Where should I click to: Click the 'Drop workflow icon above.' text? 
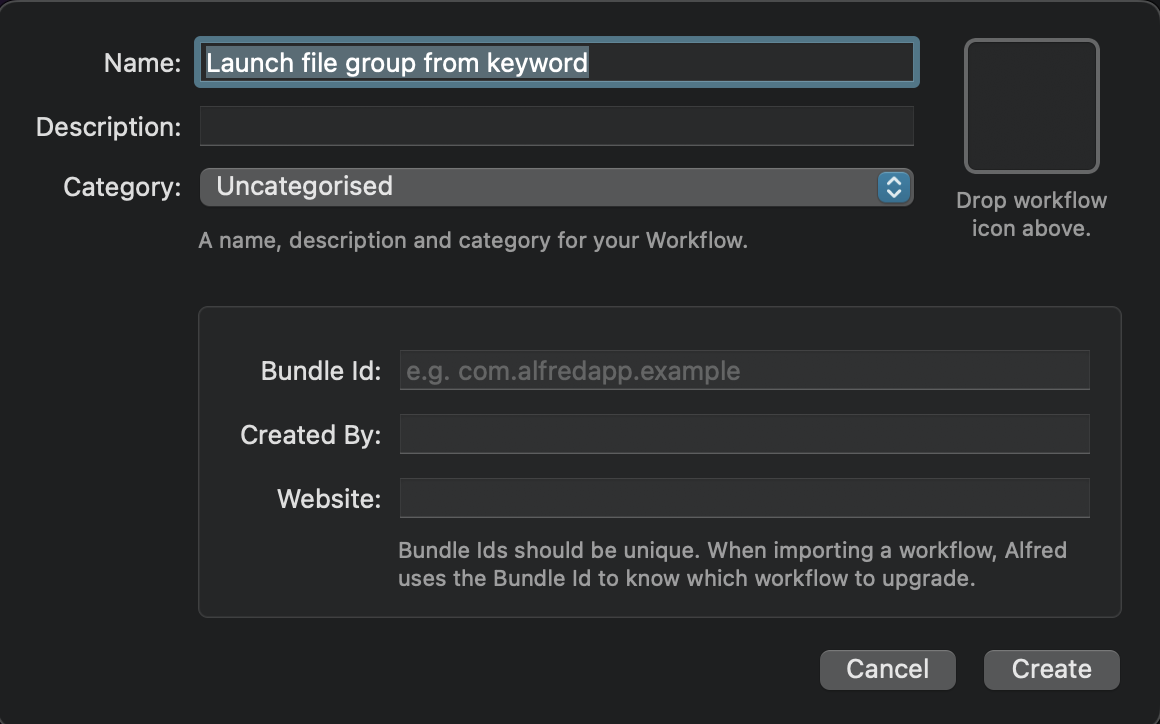pyautogui.click(x=1031, y=214)
